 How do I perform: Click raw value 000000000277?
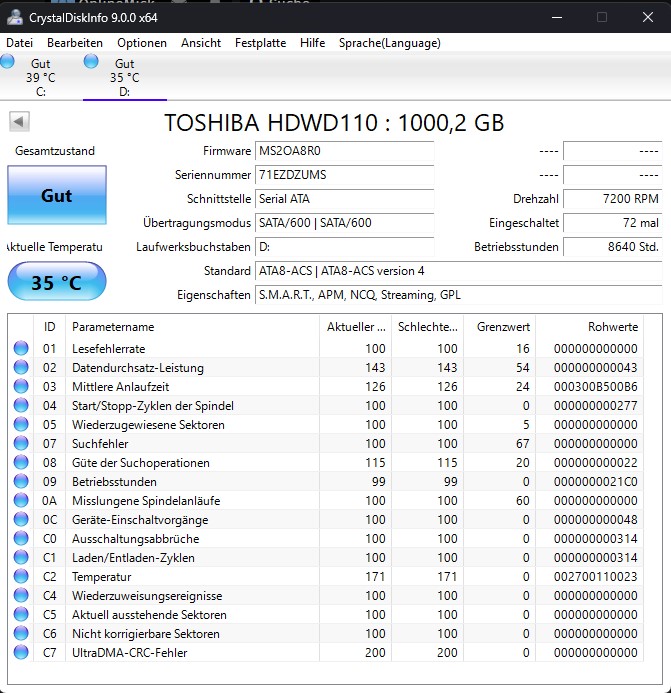[595, 406]
